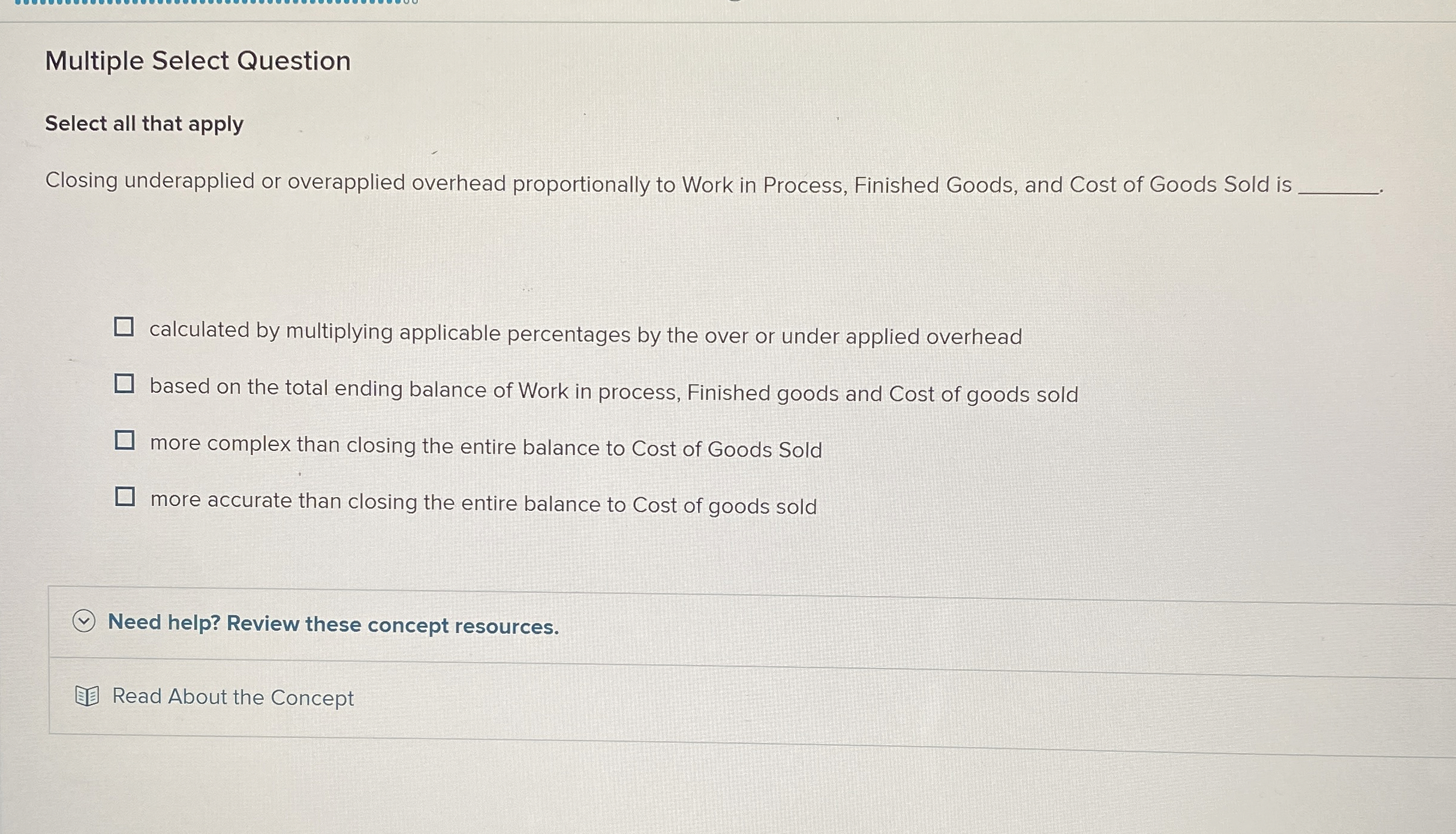
Task: Click the Need help? Review these concept resources link
Action: pyautogui.click(x=332, y=624)
